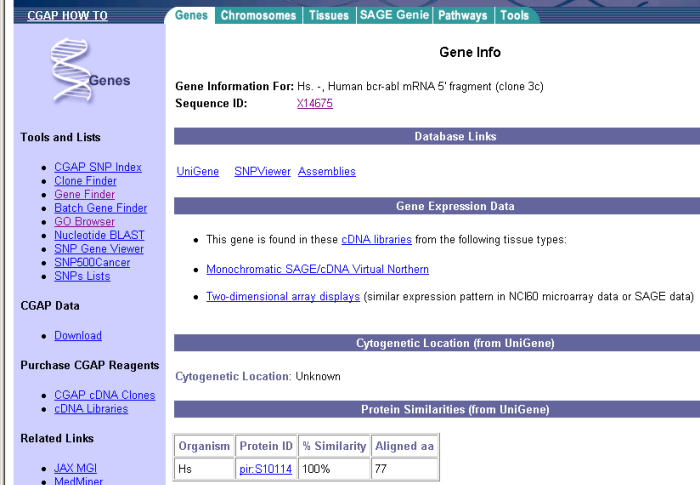
Task: Open the SNPViewer link
Action: click(262, 171)
